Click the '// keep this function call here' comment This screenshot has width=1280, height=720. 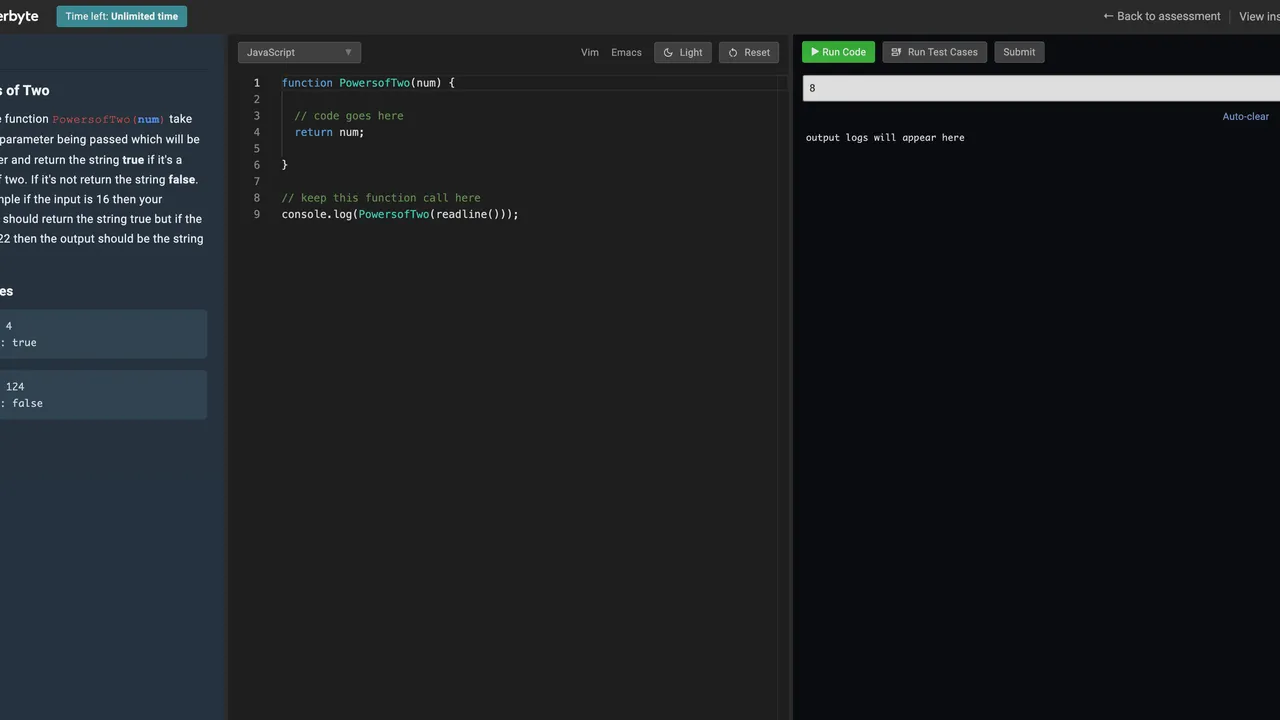381,198
